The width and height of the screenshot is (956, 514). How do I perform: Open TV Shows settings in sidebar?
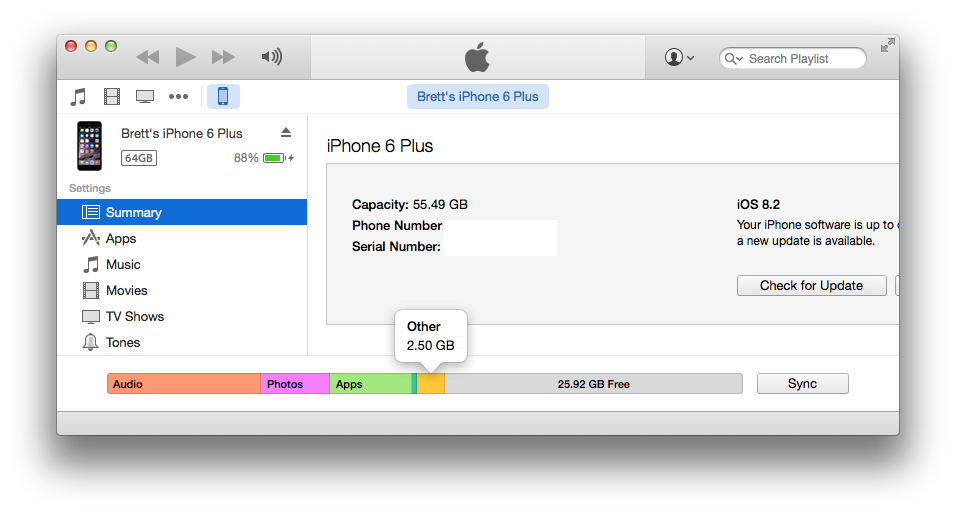(x=182, y=316)
